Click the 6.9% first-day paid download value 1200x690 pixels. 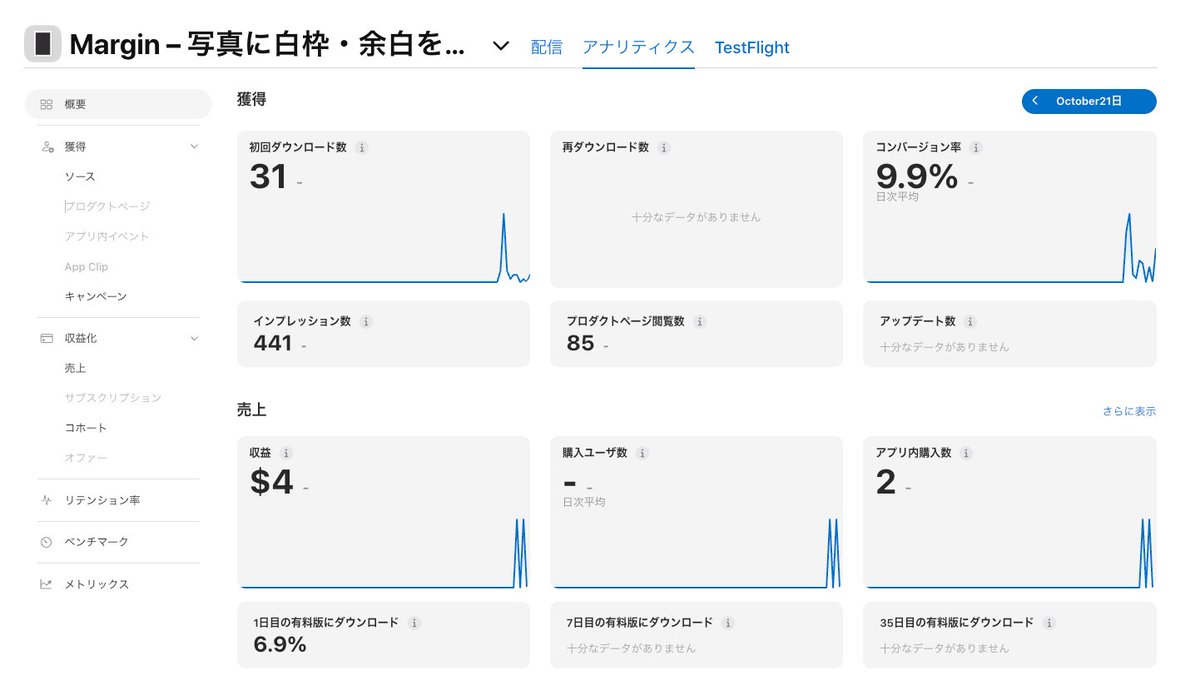280,645
